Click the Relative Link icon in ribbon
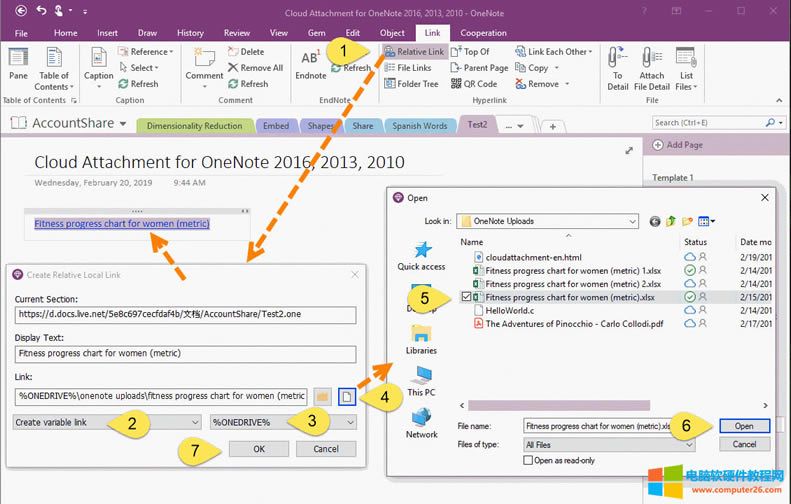 coord(390,52)
